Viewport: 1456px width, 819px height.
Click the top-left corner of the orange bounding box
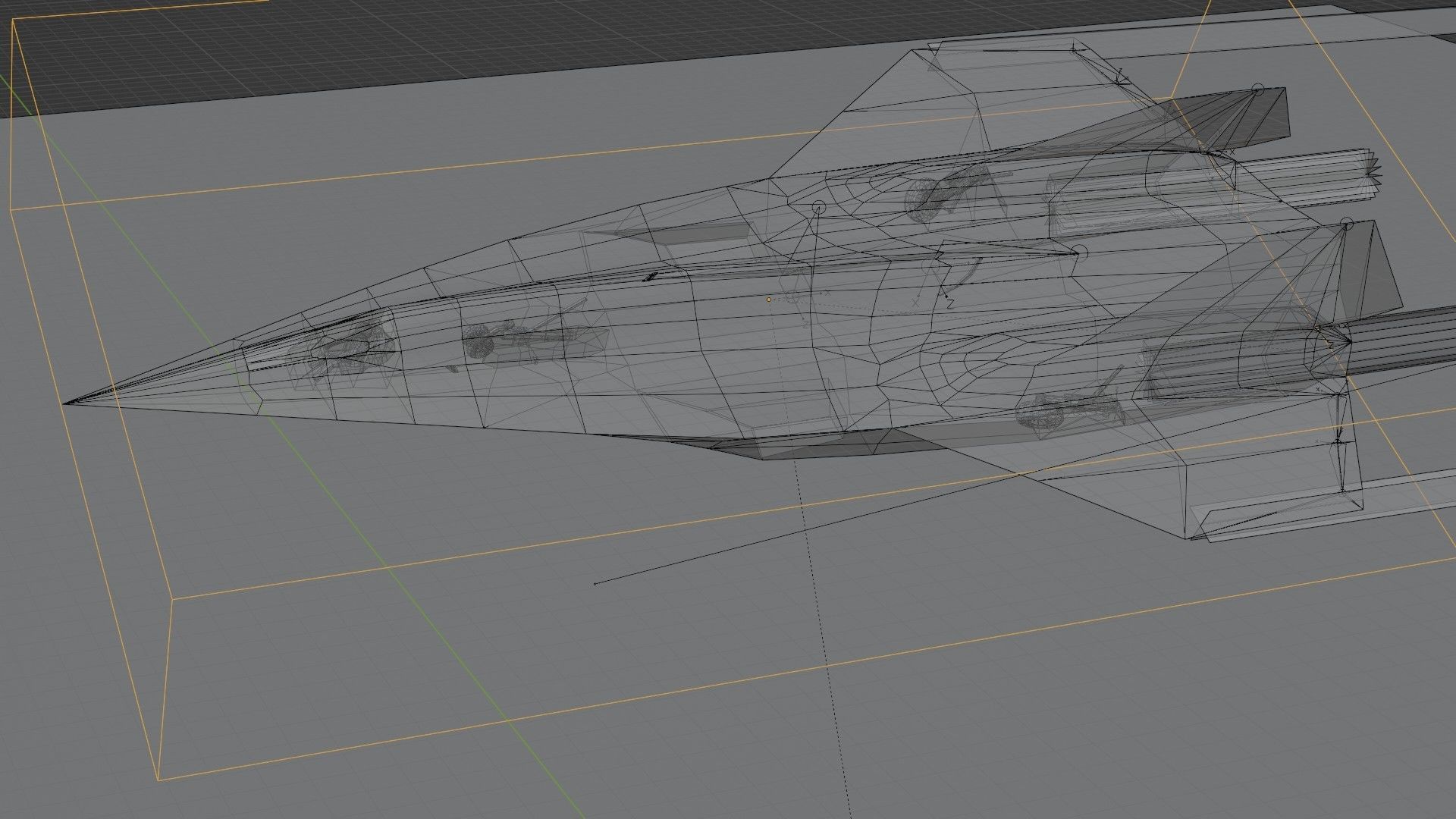point(13,20)
